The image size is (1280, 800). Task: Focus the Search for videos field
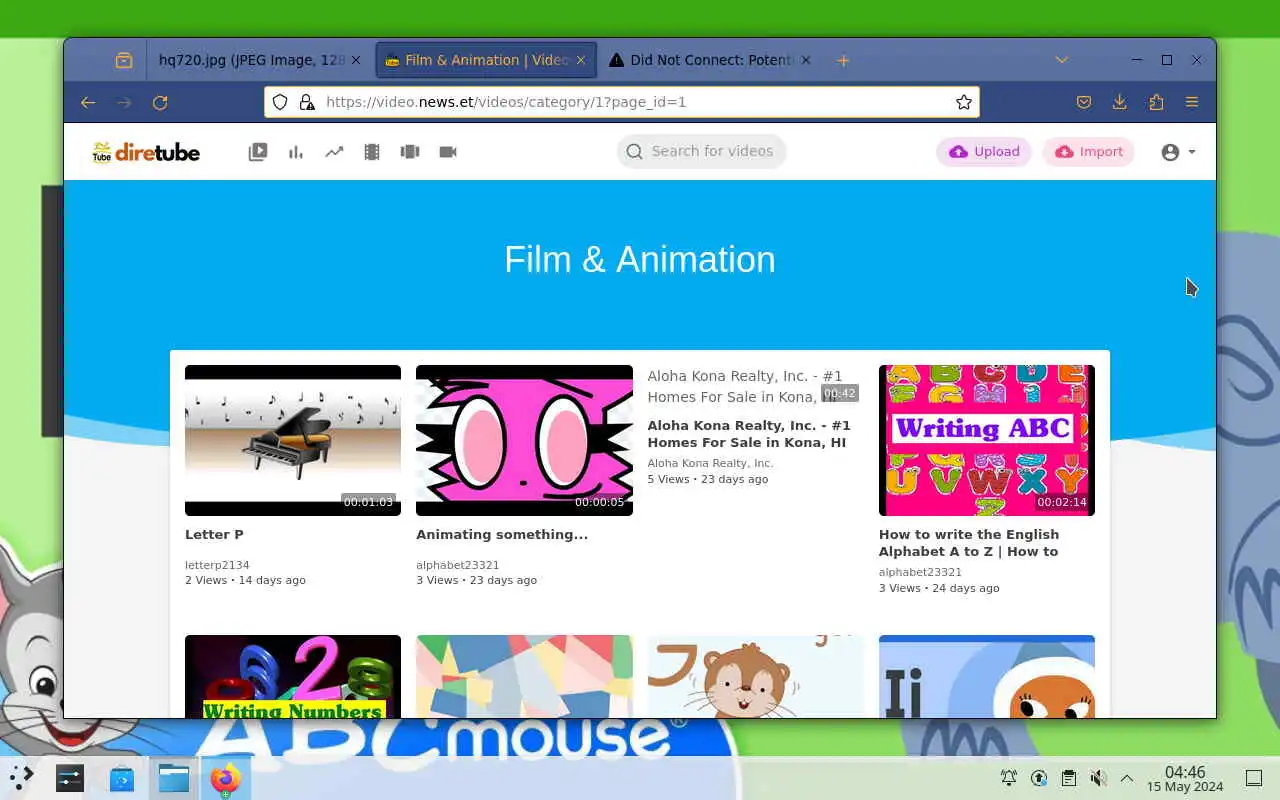click(702, 151)
